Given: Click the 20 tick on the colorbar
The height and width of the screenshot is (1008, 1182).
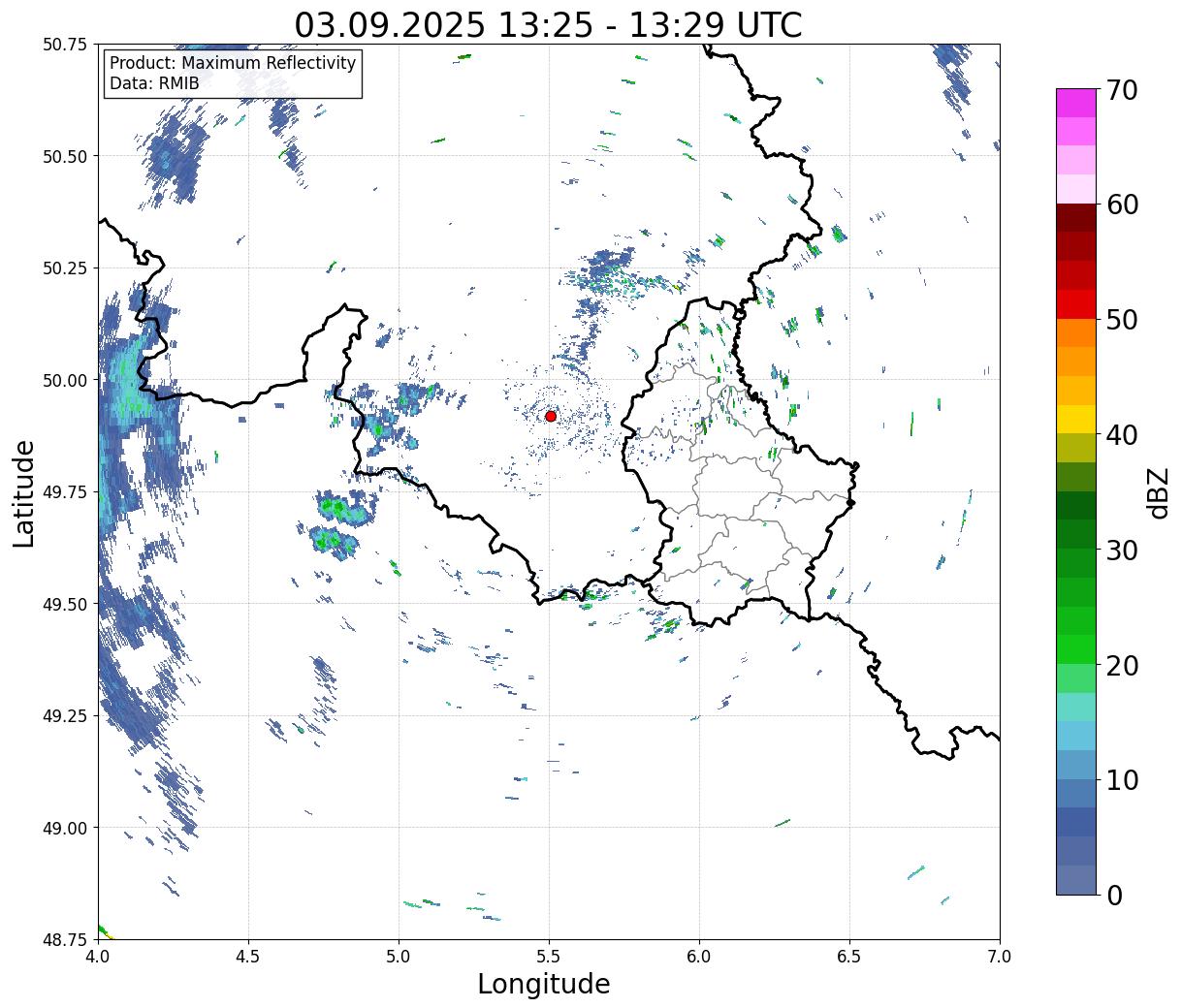Looking at the screenshot, I should 1121,665.
